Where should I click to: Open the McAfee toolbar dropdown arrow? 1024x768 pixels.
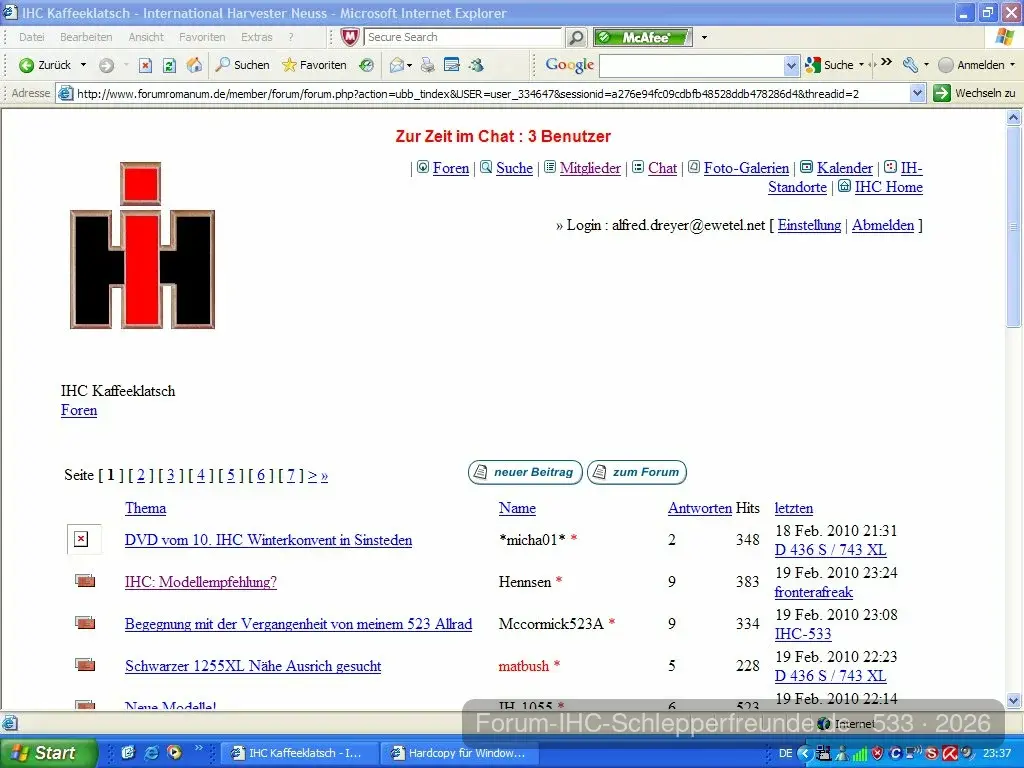(704, 37)
